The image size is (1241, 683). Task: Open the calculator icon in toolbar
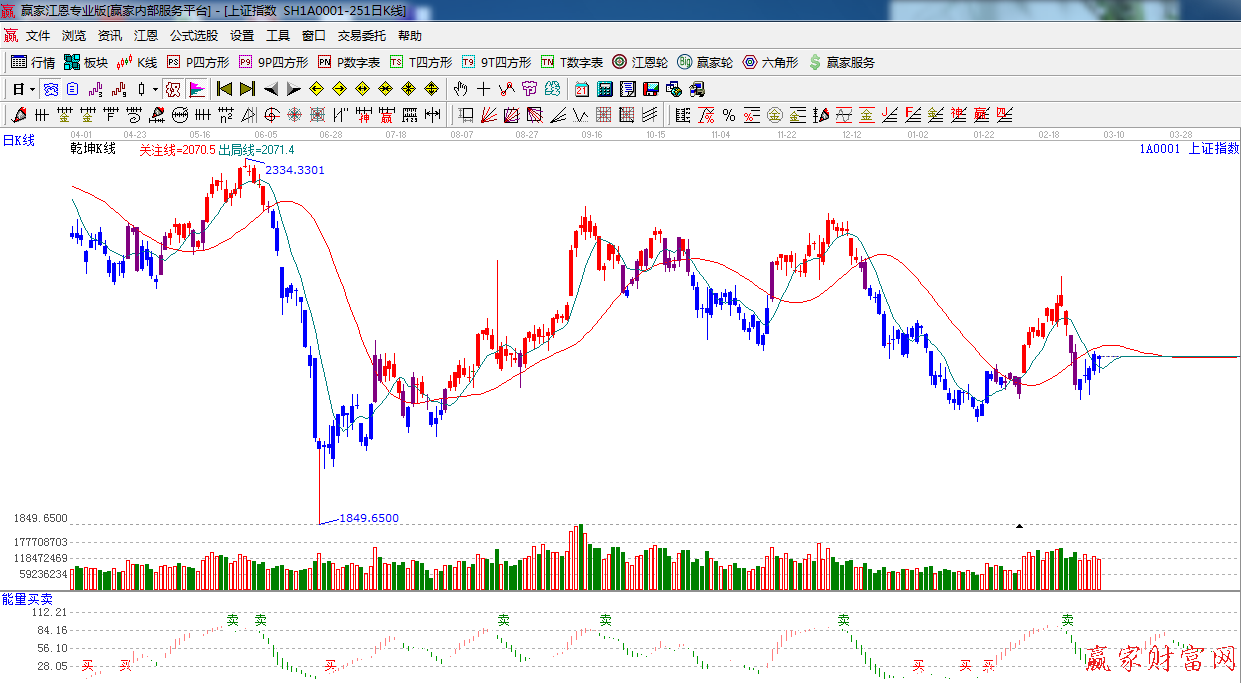point(604,89)
